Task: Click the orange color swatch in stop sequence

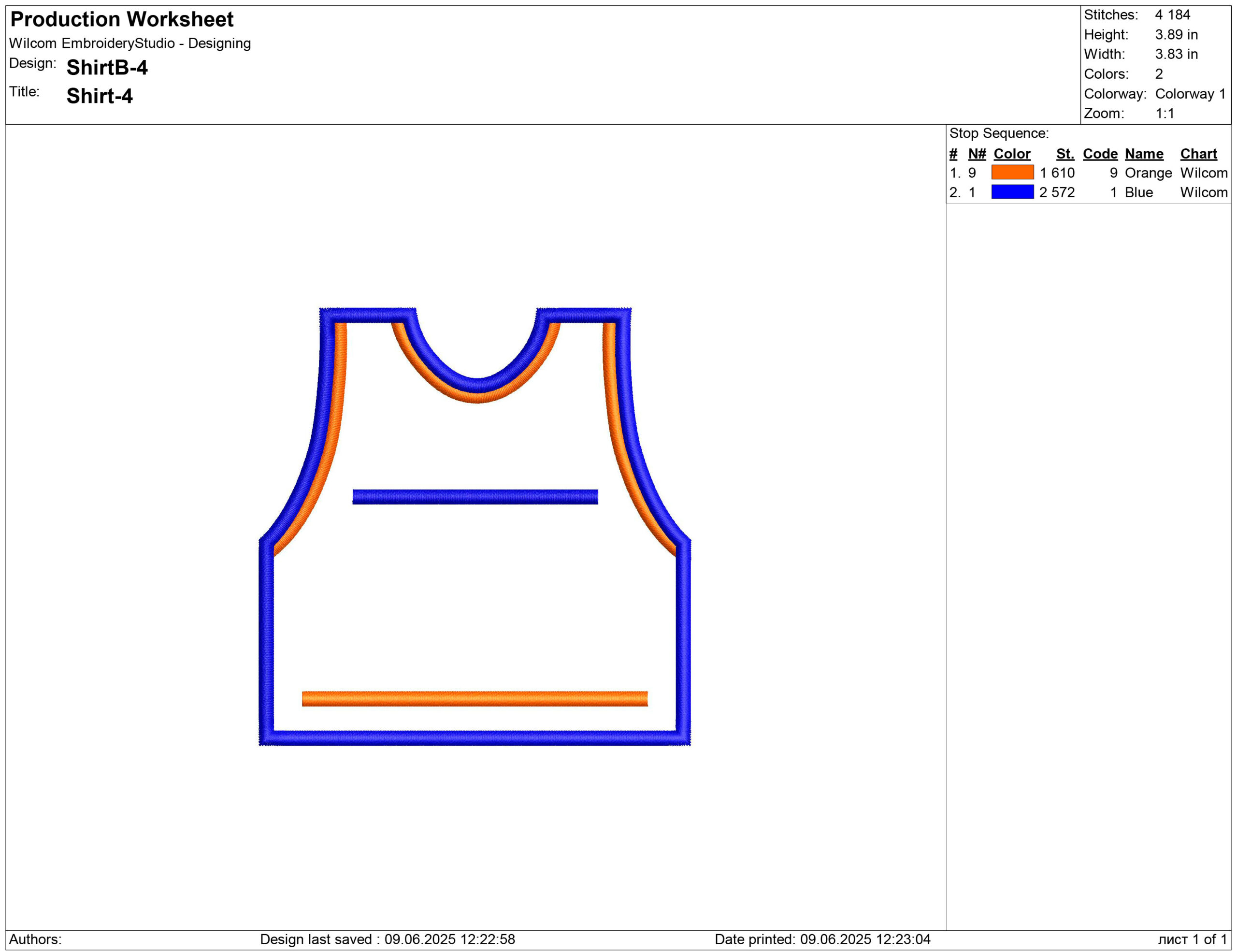Action: coord(1012,172)
